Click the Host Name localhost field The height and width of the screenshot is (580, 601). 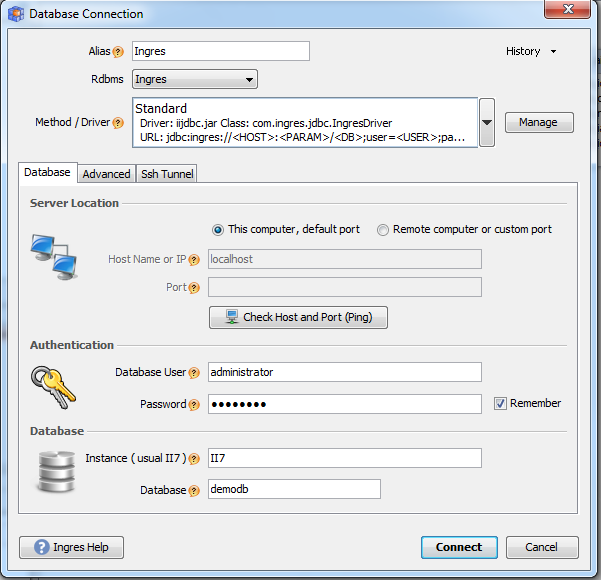[345, 259]
